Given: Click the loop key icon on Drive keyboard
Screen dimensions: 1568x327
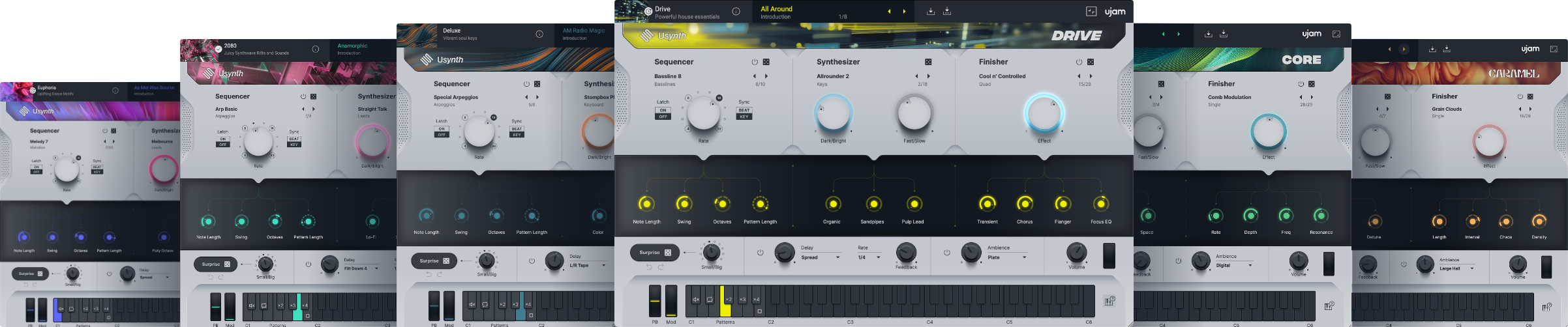Looking at the screenshot, I should 710,300.
